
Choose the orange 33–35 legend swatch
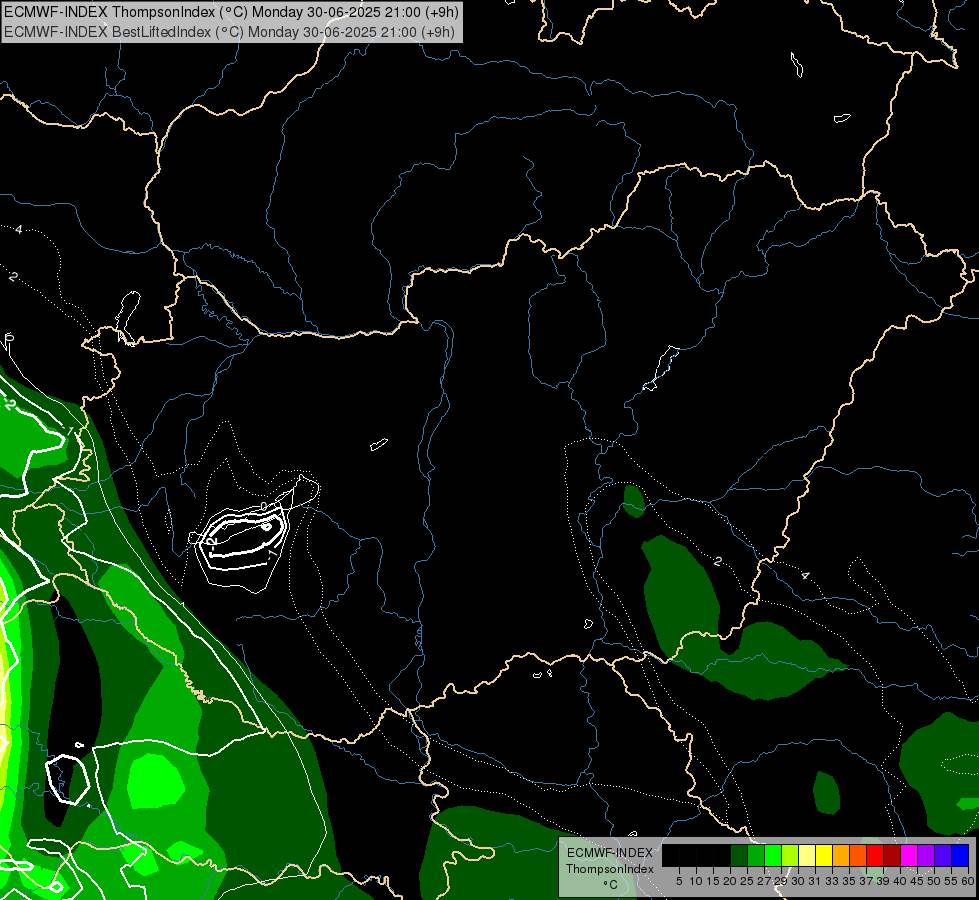(x=841, y=855)
